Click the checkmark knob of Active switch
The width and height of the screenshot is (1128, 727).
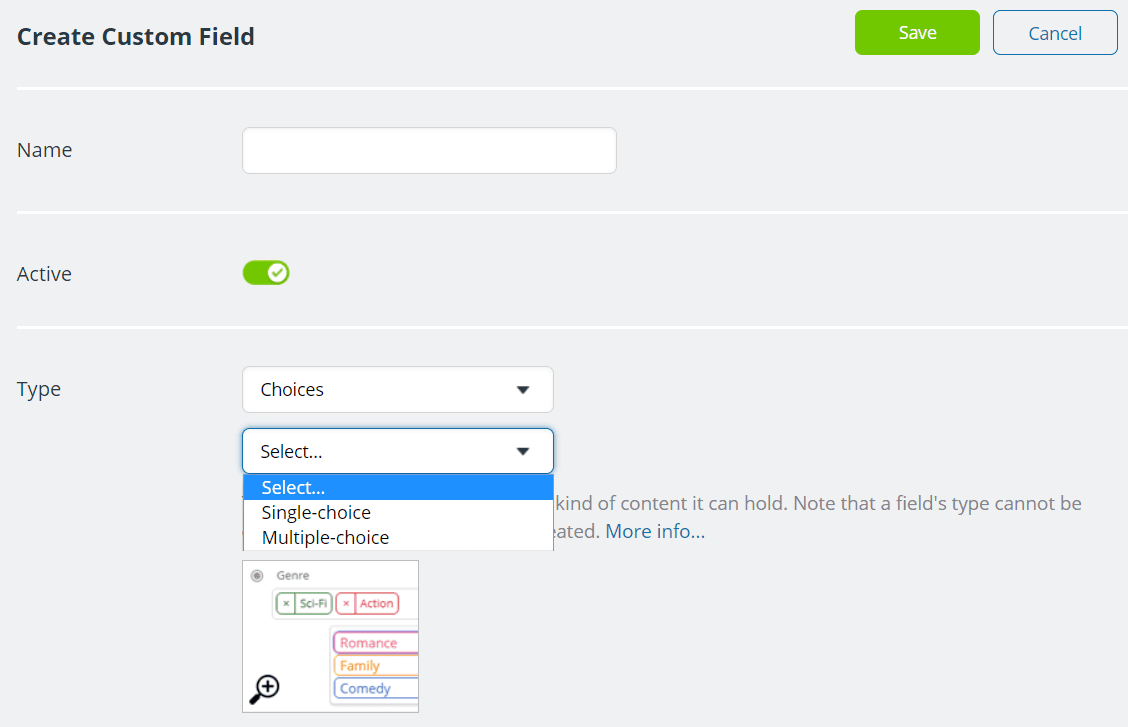pyautogui.click(x=277, y=273)
